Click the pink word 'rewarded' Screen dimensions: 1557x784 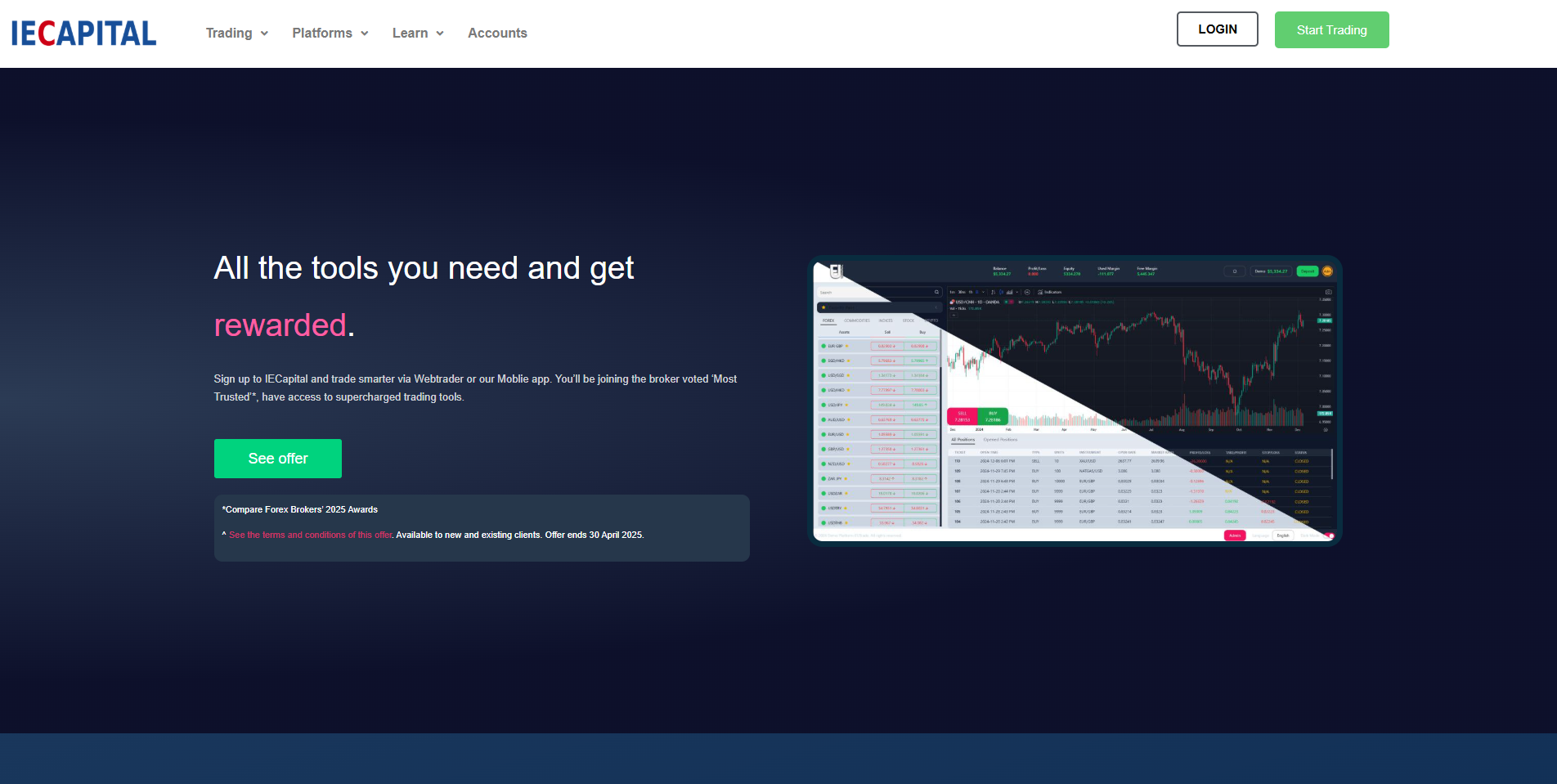(280, 325)
